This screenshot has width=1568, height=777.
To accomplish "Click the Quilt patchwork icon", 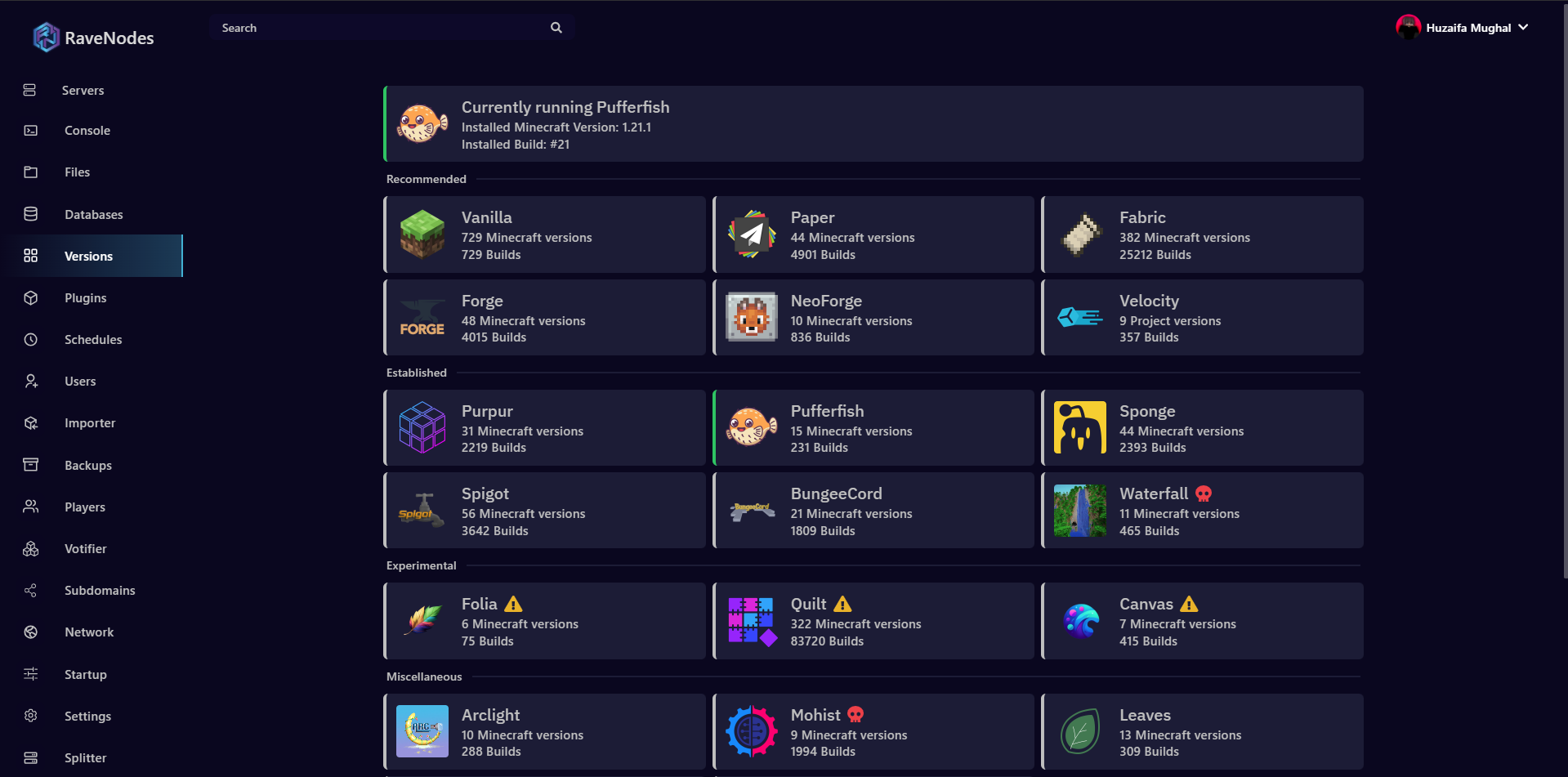I will (752, 621).
